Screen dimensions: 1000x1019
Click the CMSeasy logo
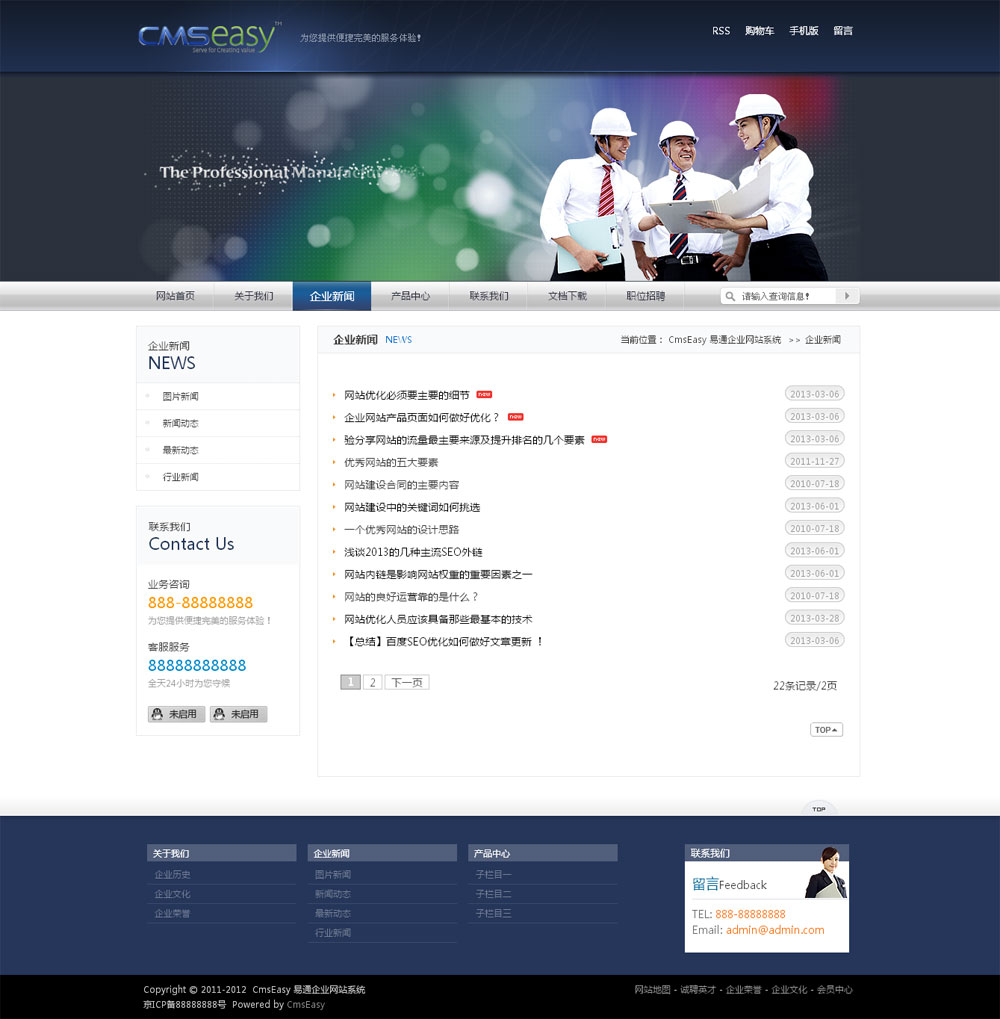[206, 37]
